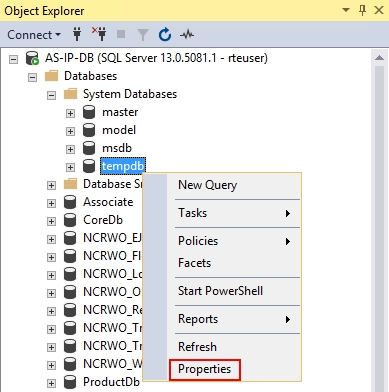The height and width of the screenshot is (392, 389).
Task: Expand the msdb database node
Action: [70, 149]
